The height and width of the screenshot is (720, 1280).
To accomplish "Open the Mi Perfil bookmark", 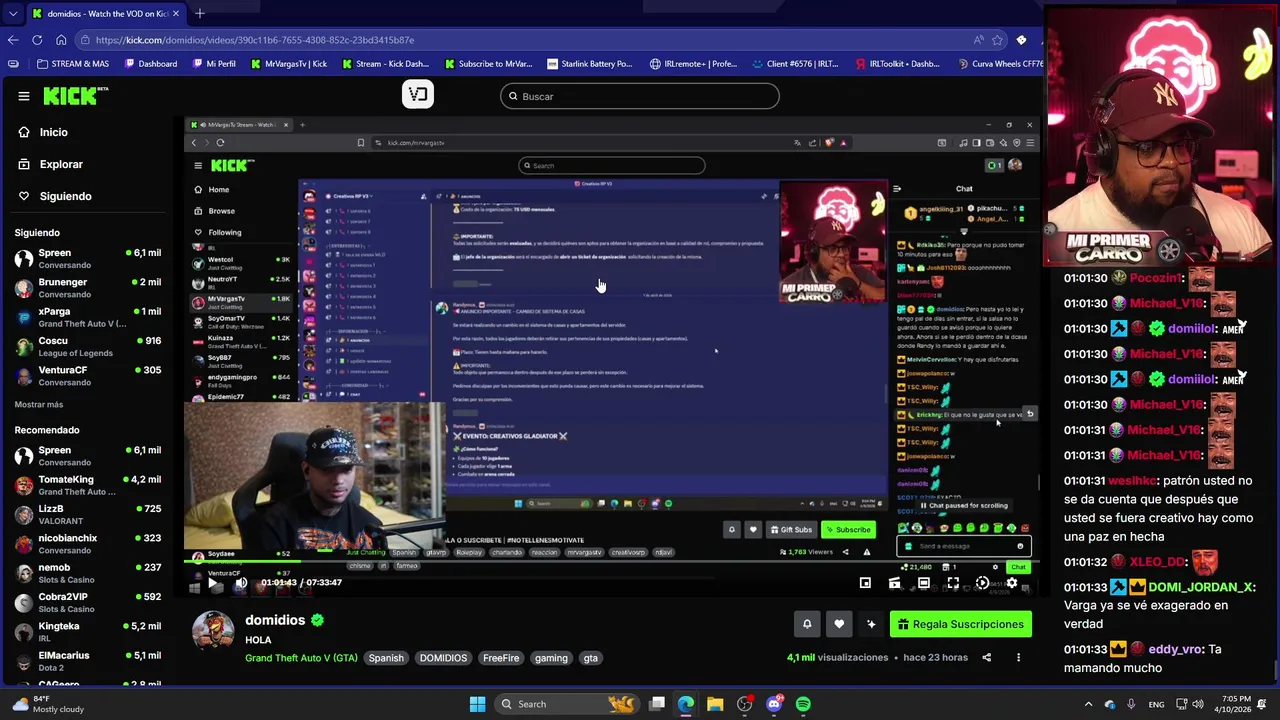I will [x=213, y=64].
